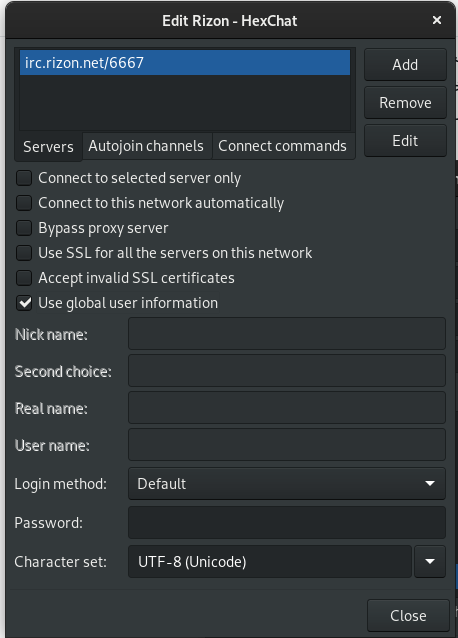Select irc.rizon.net/6667 in the server list
The width and height of the screenshot is (458, 638).
click(185, 63)
